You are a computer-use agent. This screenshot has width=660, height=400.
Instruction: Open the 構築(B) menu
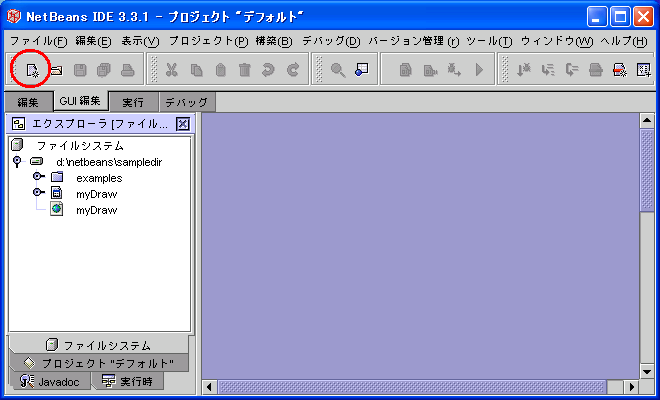[x=274, y=41]
